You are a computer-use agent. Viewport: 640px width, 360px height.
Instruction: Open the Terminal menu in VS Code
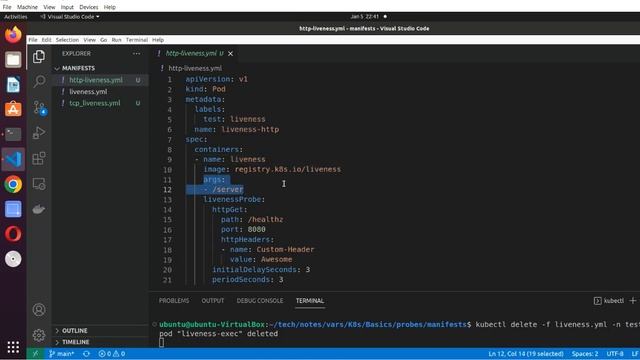[x=137, y=40]
